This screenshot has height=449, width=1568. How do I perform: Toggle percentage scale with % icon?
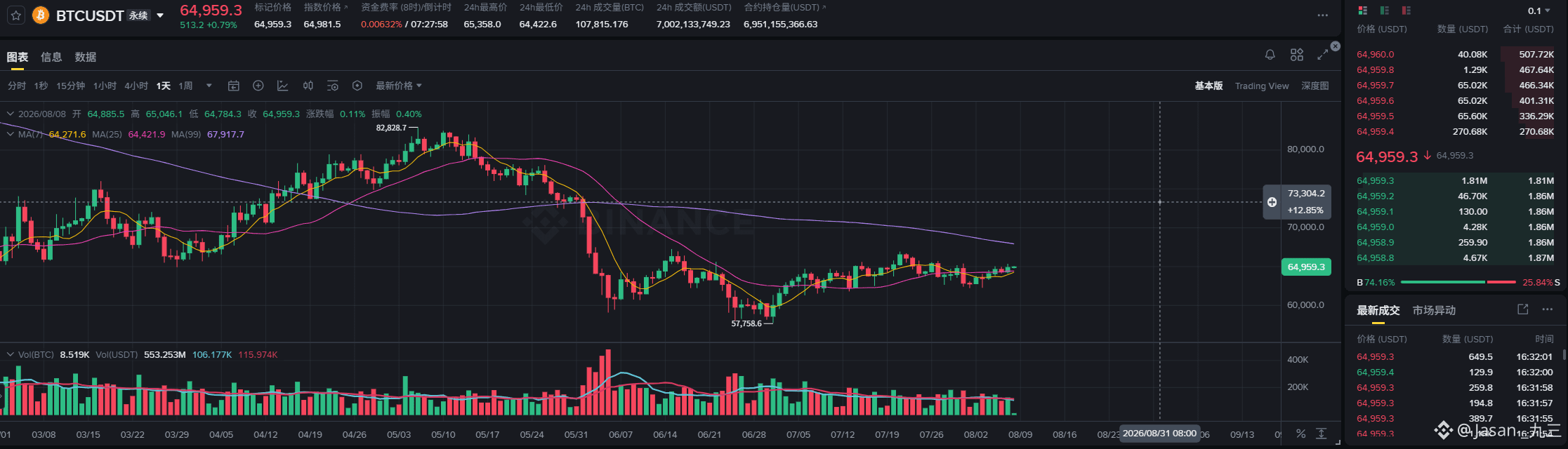[x=1300, y=434]
